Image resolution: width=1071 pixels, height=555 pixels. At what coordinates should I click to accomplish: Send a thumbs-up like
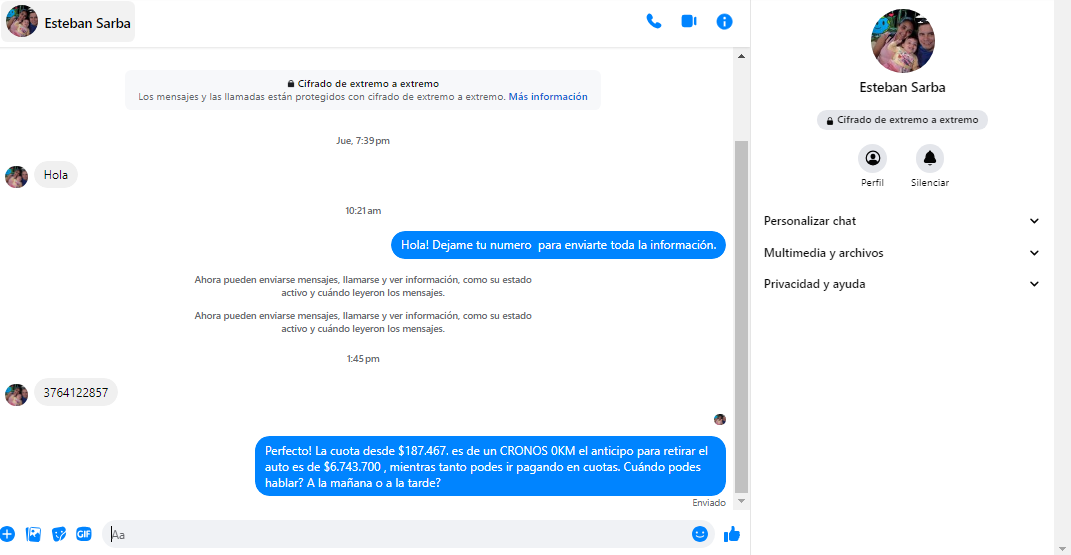pos(732,534)
